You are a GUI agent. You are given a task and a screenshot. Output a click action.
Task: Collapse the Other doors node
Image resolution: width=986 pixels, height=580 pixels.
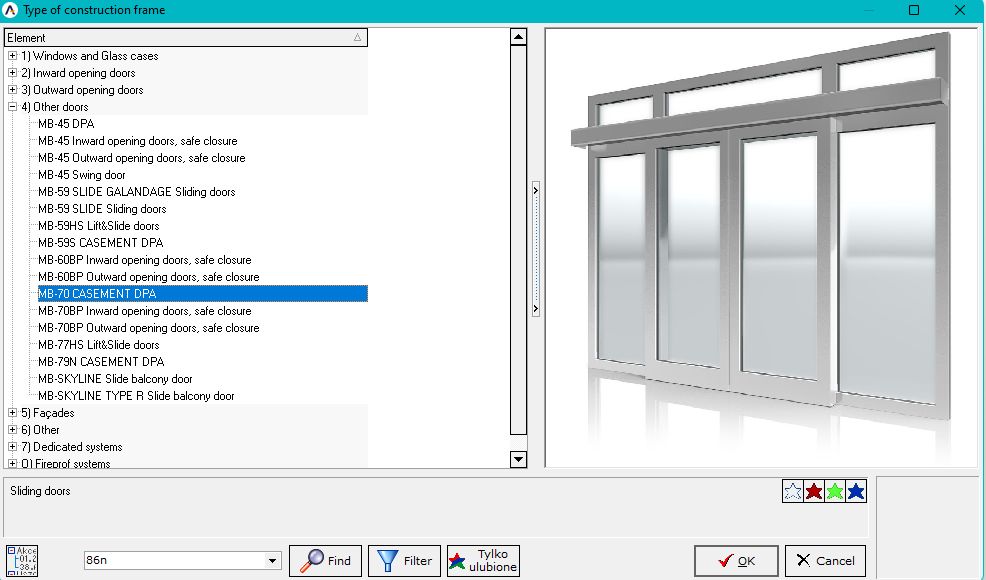coord(12,107)
